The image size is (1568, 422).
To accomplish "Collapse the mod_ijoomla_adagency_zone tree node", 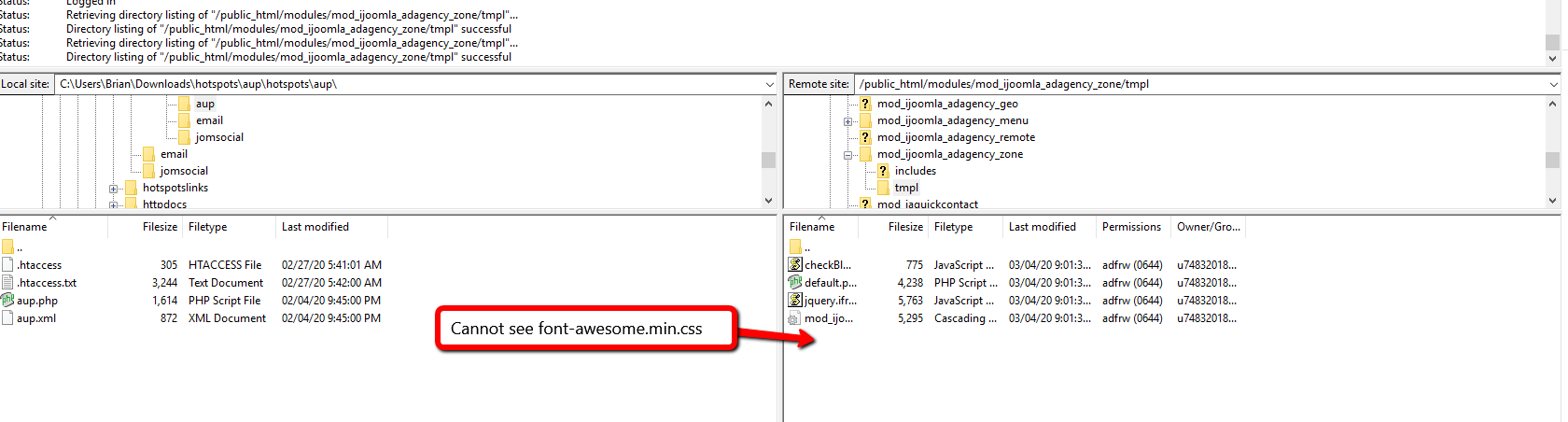I will coord(848,155).
